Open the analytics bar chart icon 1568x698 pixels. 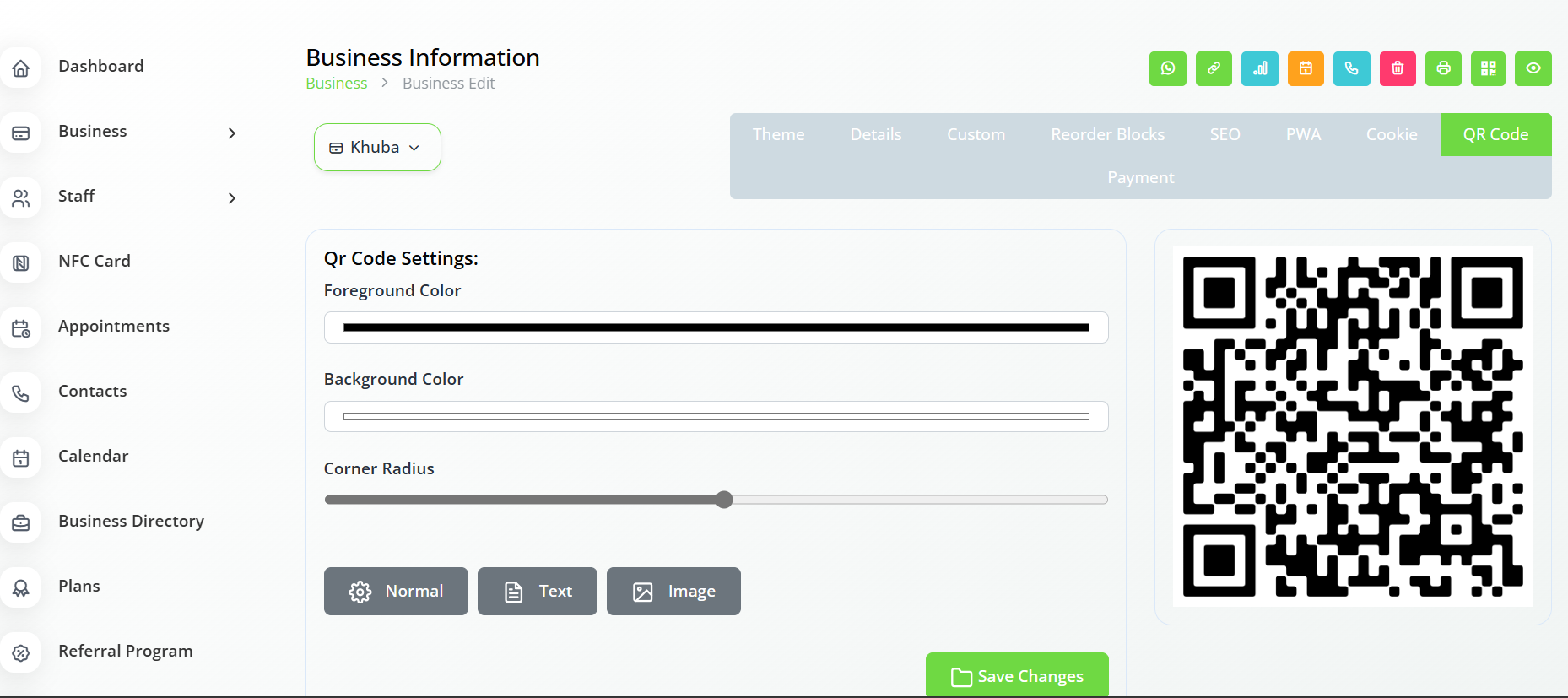coord(1260,68)
